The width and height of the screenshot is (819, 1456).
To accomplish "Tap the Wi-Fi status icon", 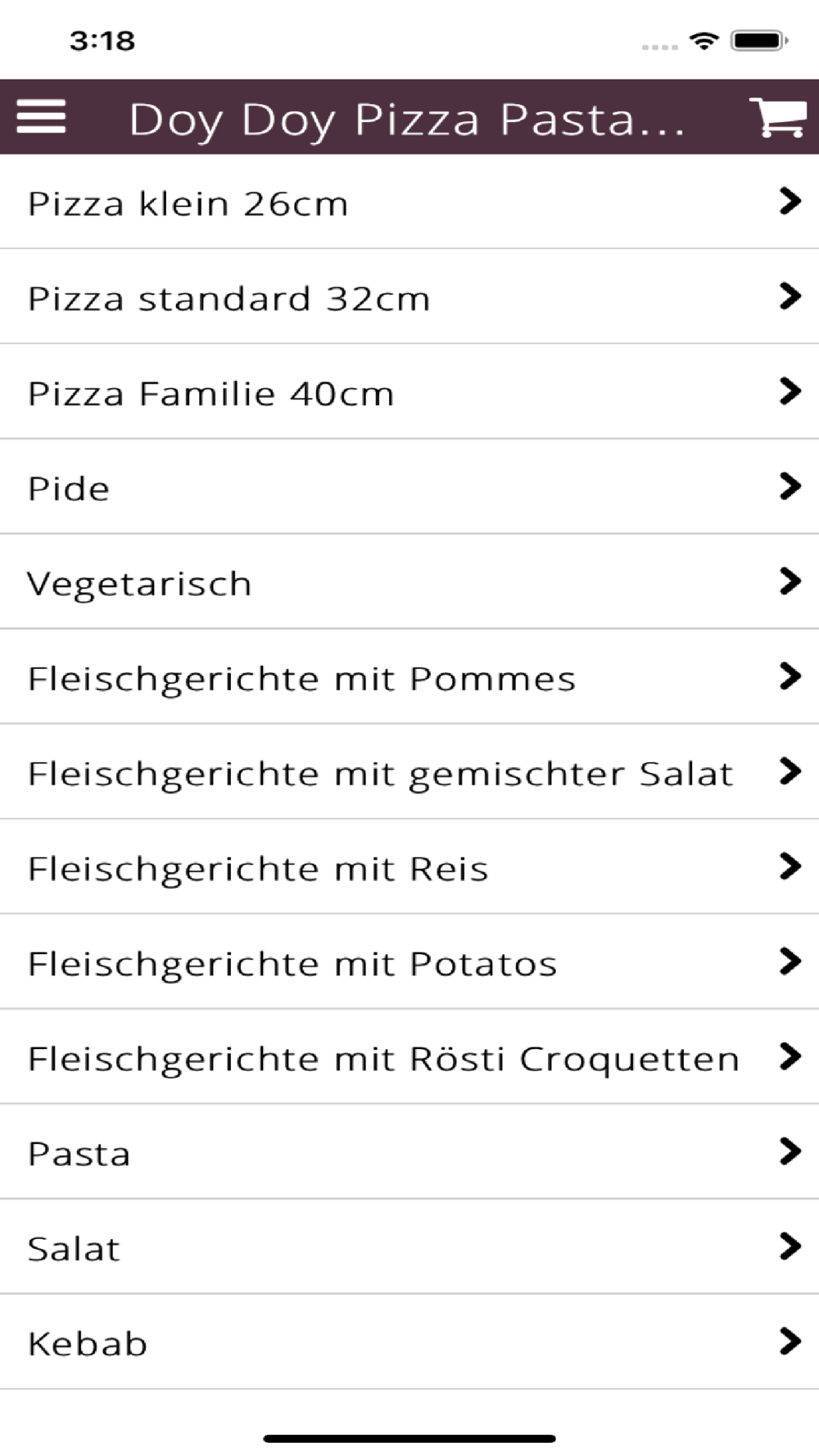I will pyautogui.click(x=704, y=40).
